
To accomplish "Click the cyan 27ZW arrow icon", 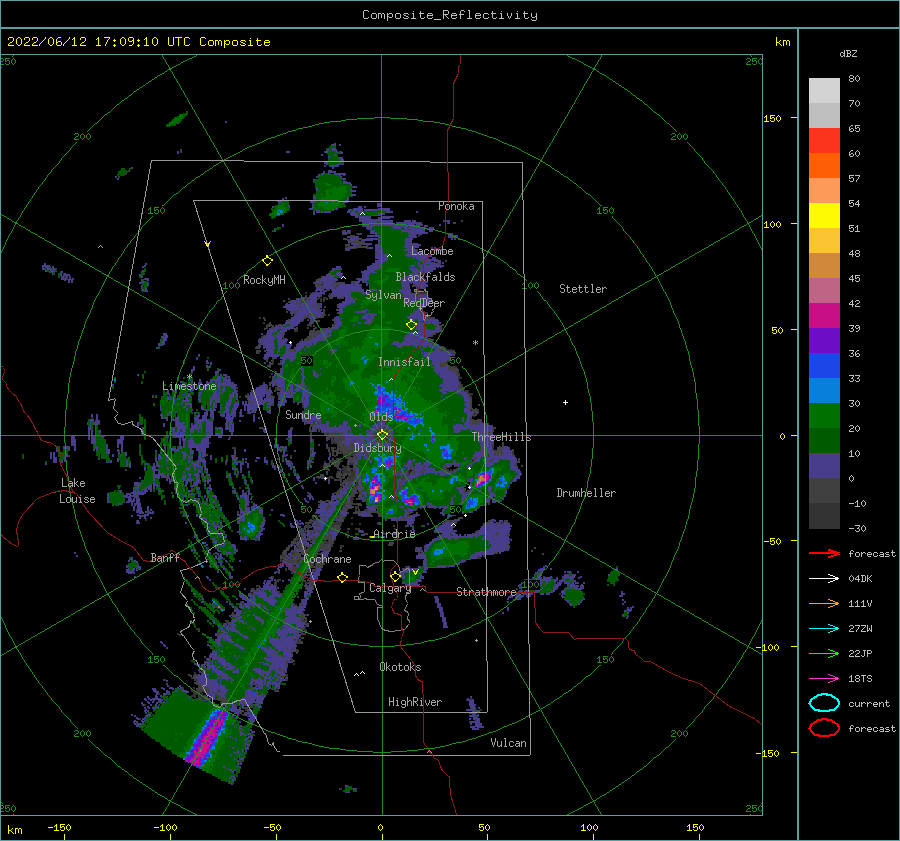I will point(824,629).
